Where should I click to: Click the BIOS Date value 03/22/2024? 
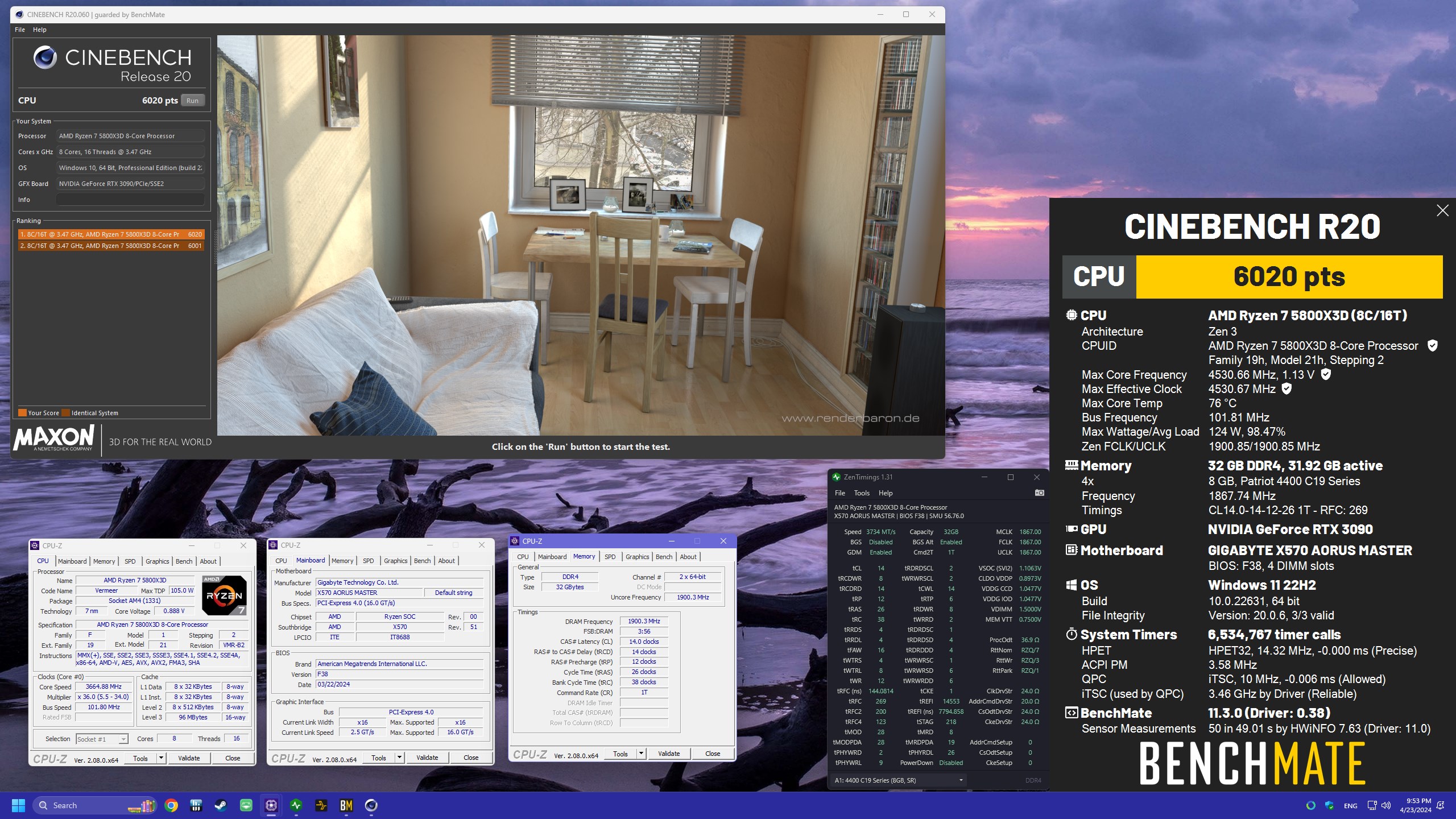click(x=399, y=684)
